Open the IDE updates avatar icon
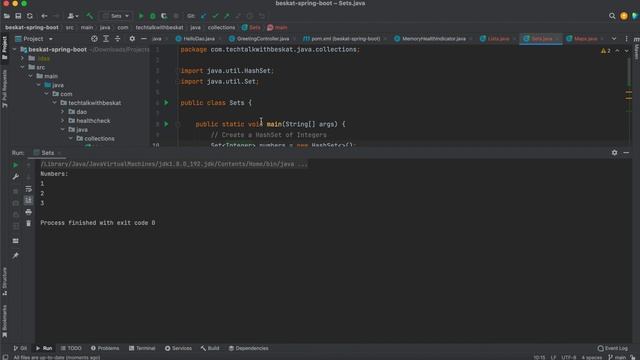 [624, 16]
